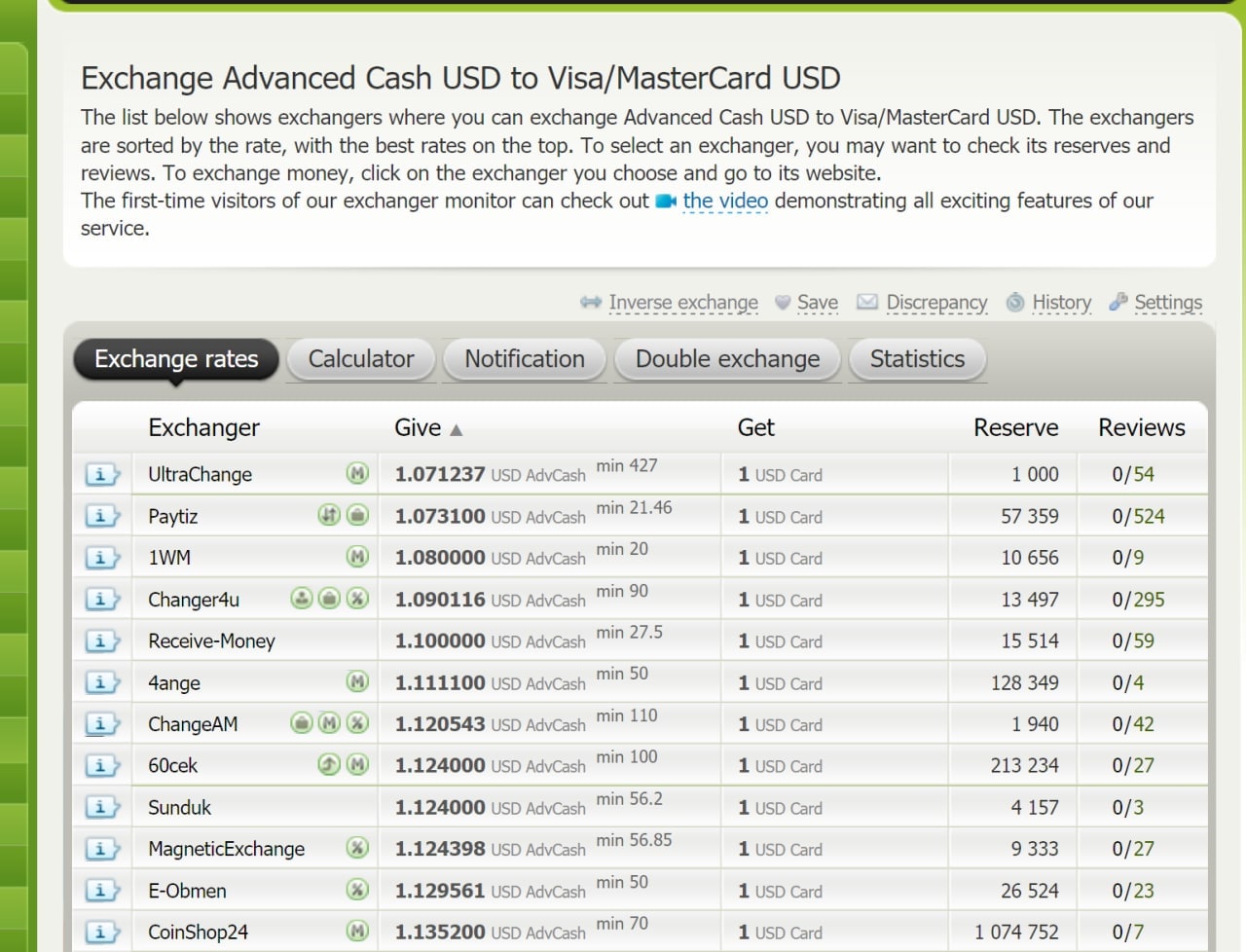
Task: Sort by the Reviews column header
Action: tap(1142, 427)
